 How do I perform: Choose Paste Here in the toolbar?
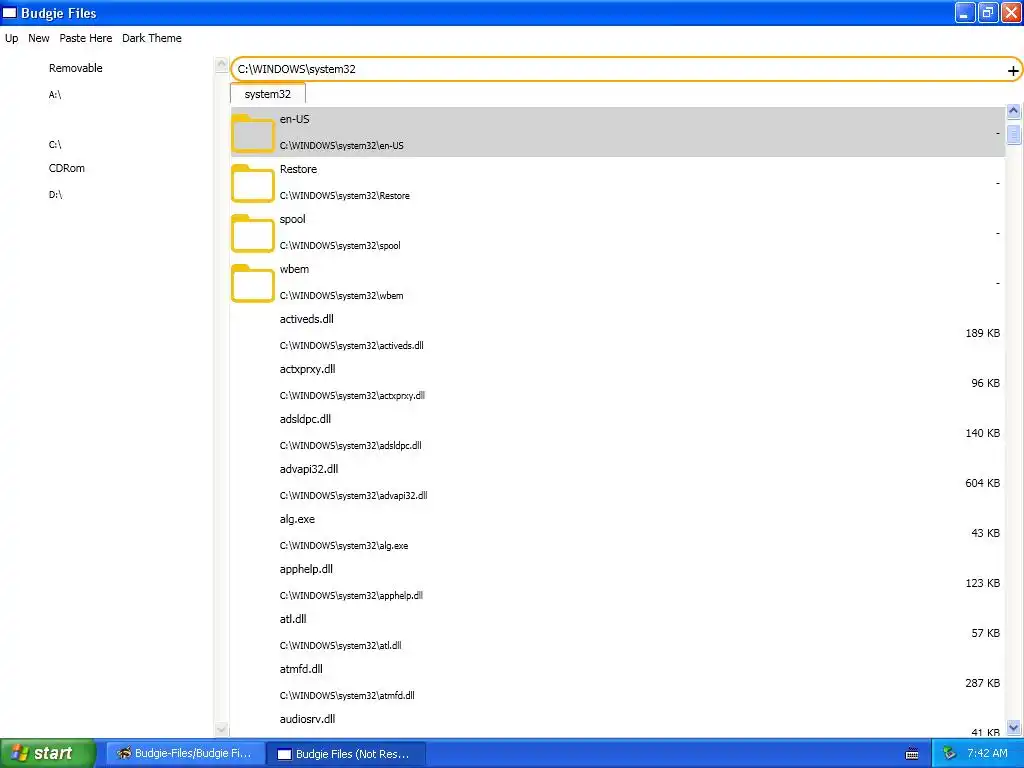[x=86, y=38]
